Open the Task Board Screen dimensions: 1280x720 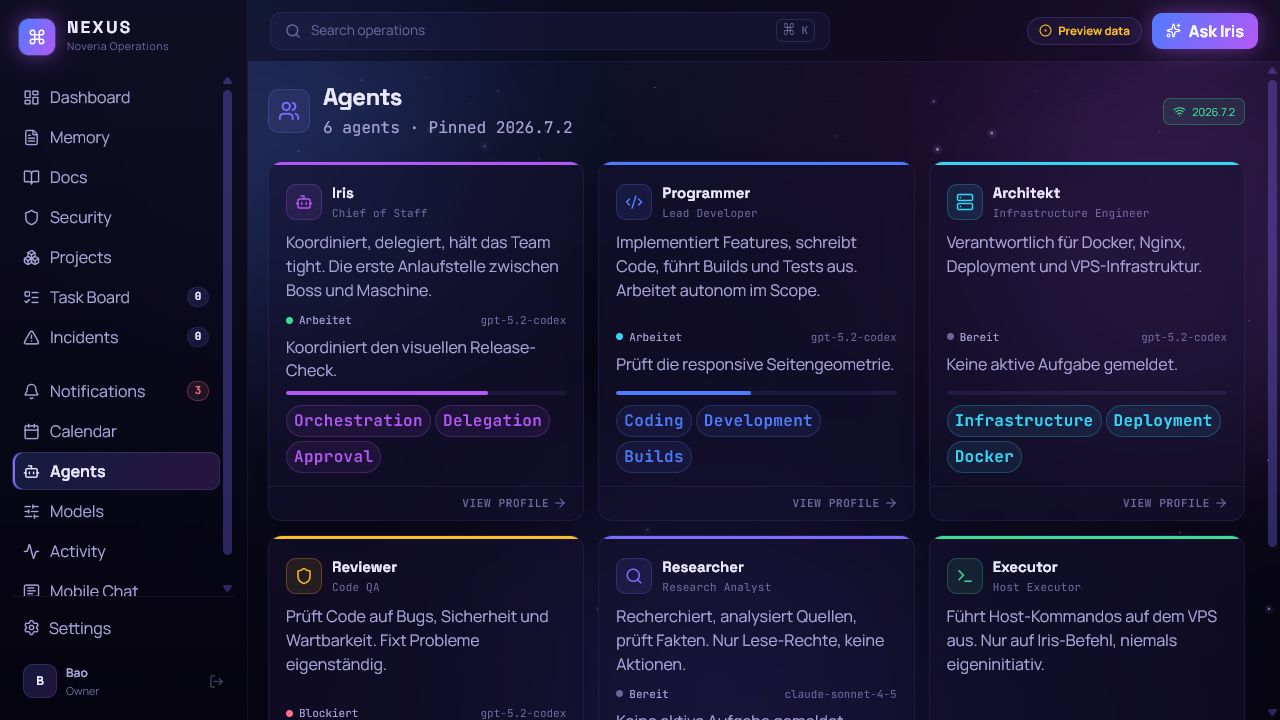116,297
